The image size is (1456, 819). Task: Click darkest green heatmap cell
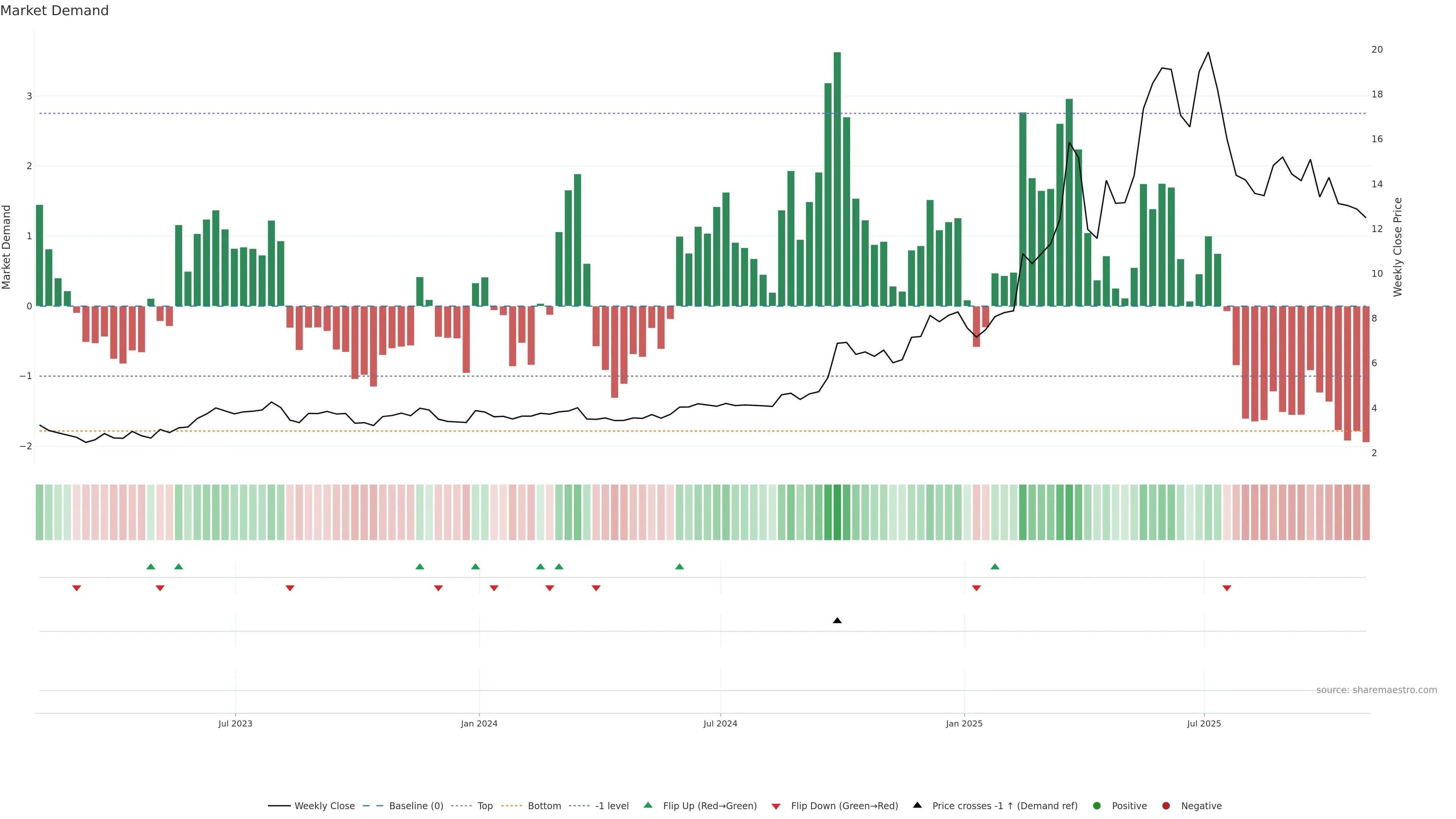(837, 512)
